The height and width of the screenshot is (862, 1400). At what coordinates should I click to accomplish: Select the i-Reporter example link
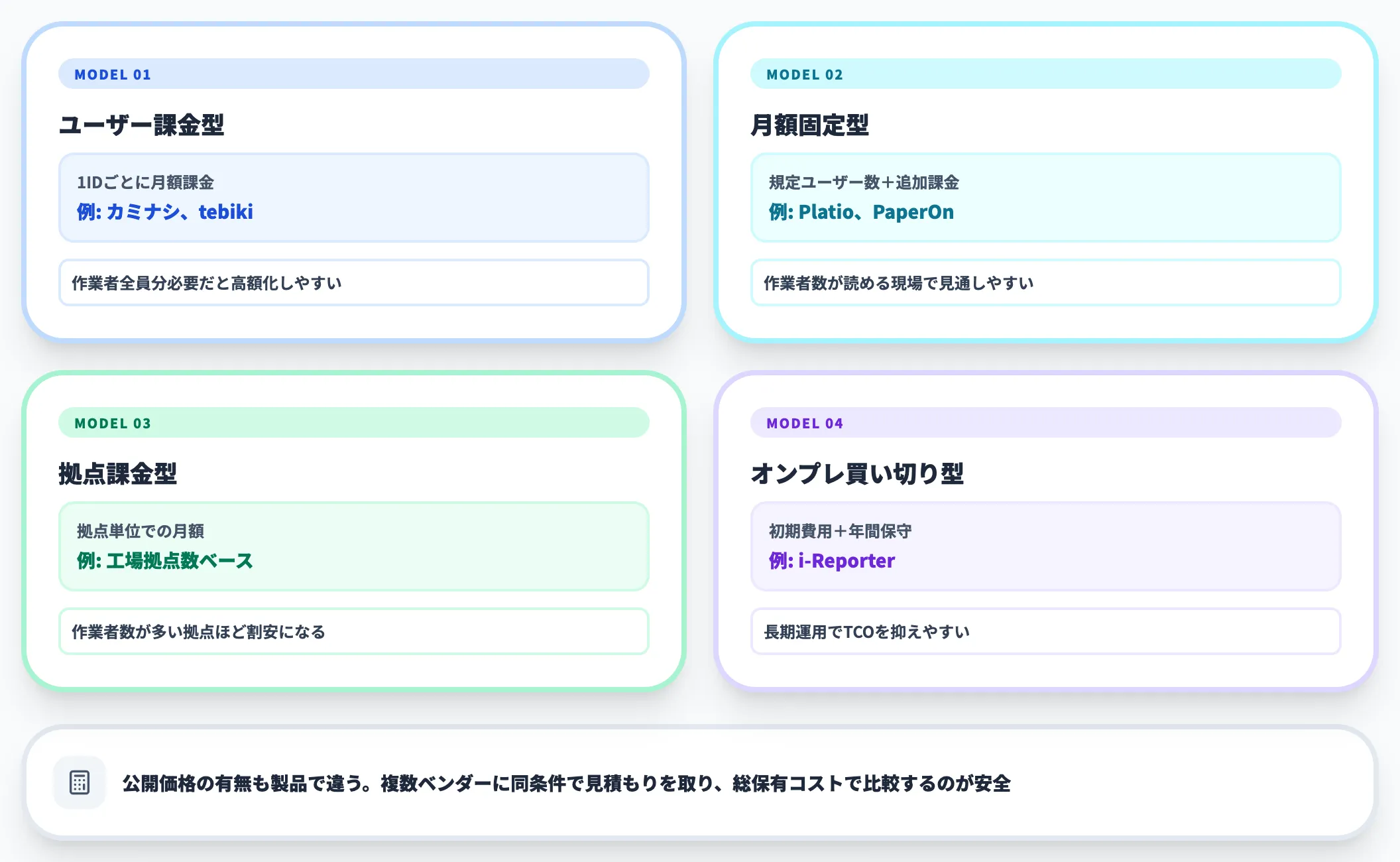point(846,561)
